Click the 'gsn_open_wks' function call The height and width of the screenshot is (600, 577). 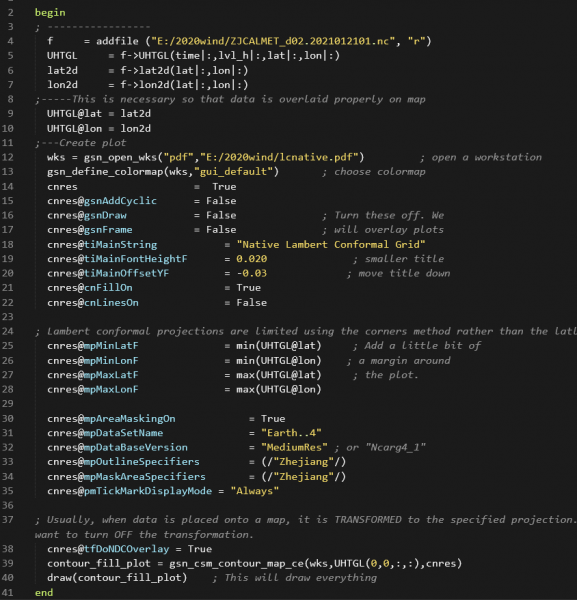(121, 157)
